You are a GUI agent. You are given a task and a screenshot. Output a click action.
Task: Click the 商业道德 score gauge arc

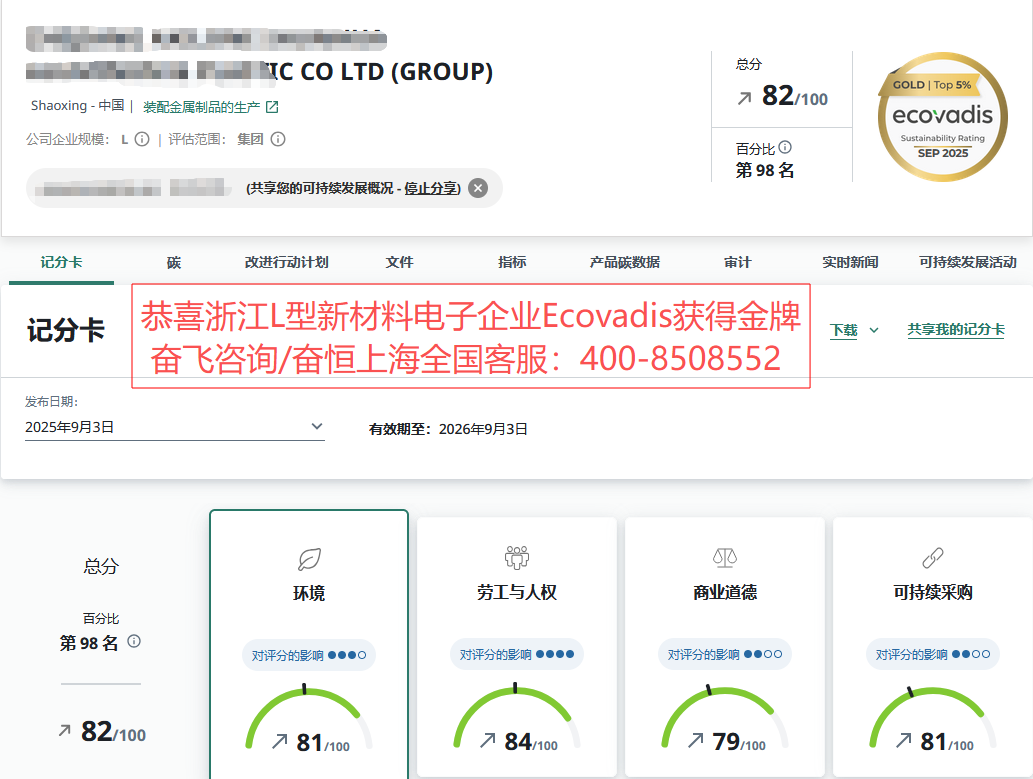pyautogui.click(x=725, y=716)
